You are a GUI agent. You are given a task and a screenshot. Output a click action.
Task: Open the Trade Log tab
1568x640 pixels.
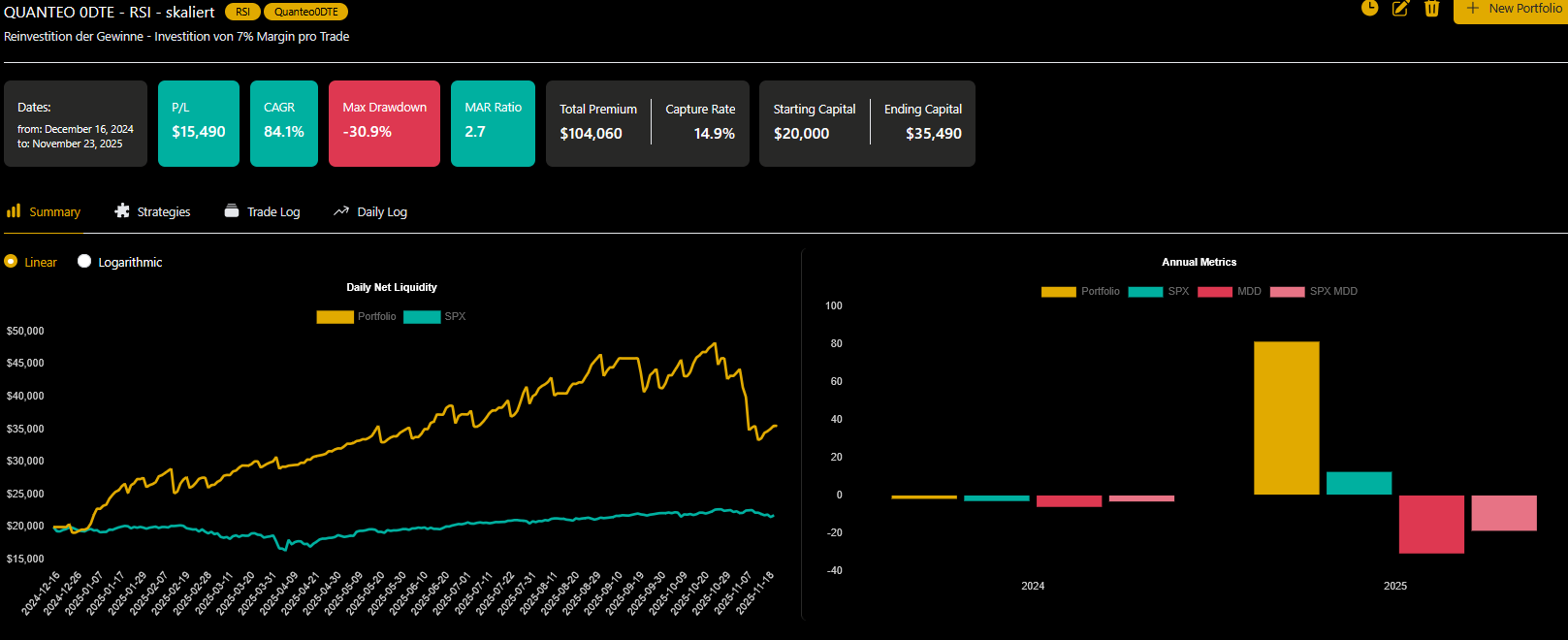(272, 212)
